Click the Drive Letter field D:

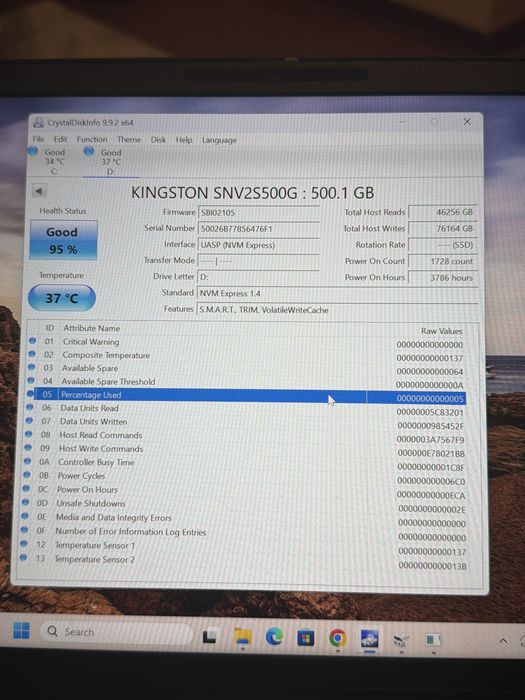(x=258, y=277)
